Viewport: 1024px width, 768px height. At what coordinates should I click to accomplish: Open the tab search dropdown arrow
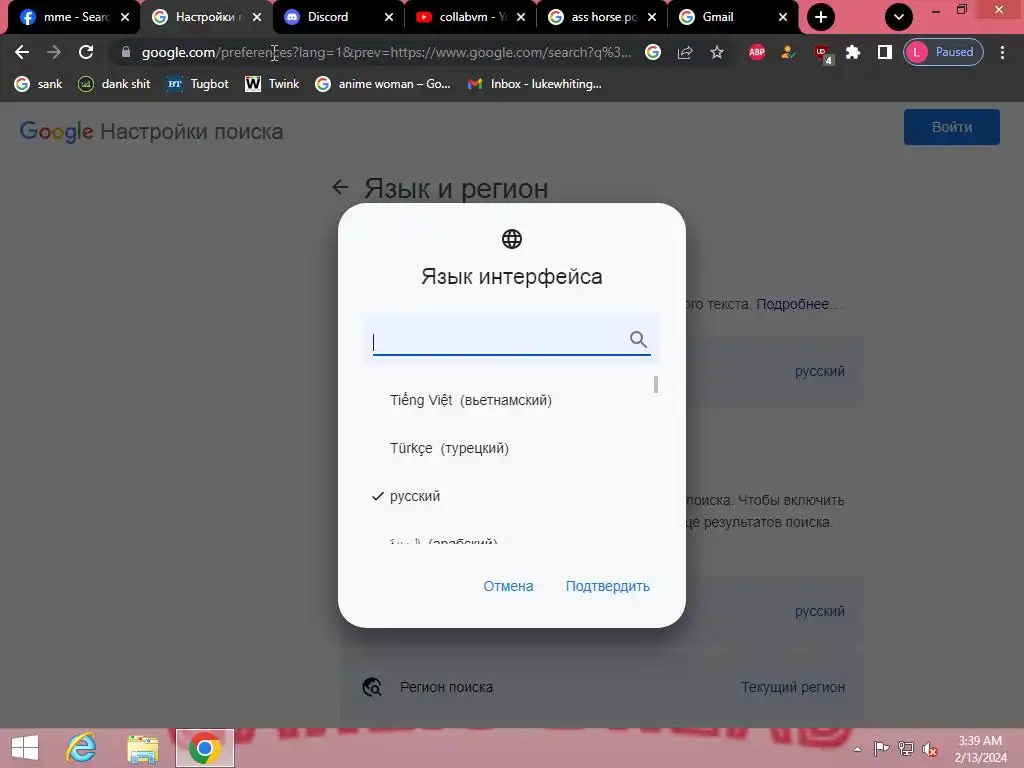click(x=899, y=17)
